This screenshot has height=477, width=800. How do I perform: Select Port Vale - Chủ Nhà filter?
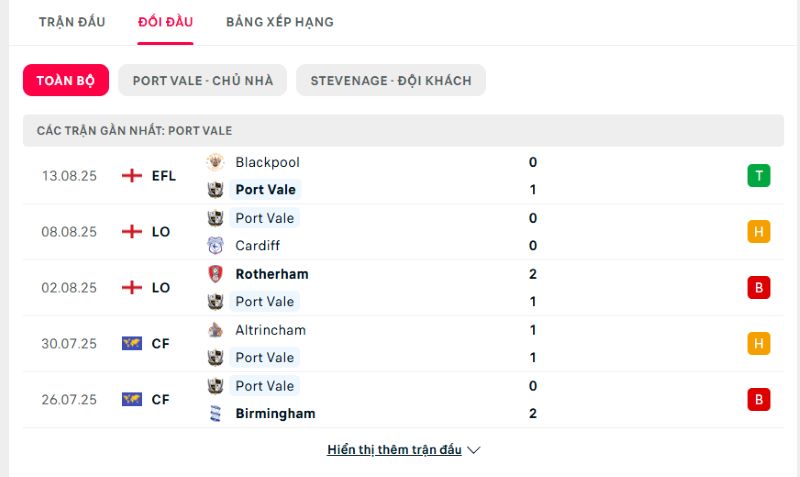[203, 80]
